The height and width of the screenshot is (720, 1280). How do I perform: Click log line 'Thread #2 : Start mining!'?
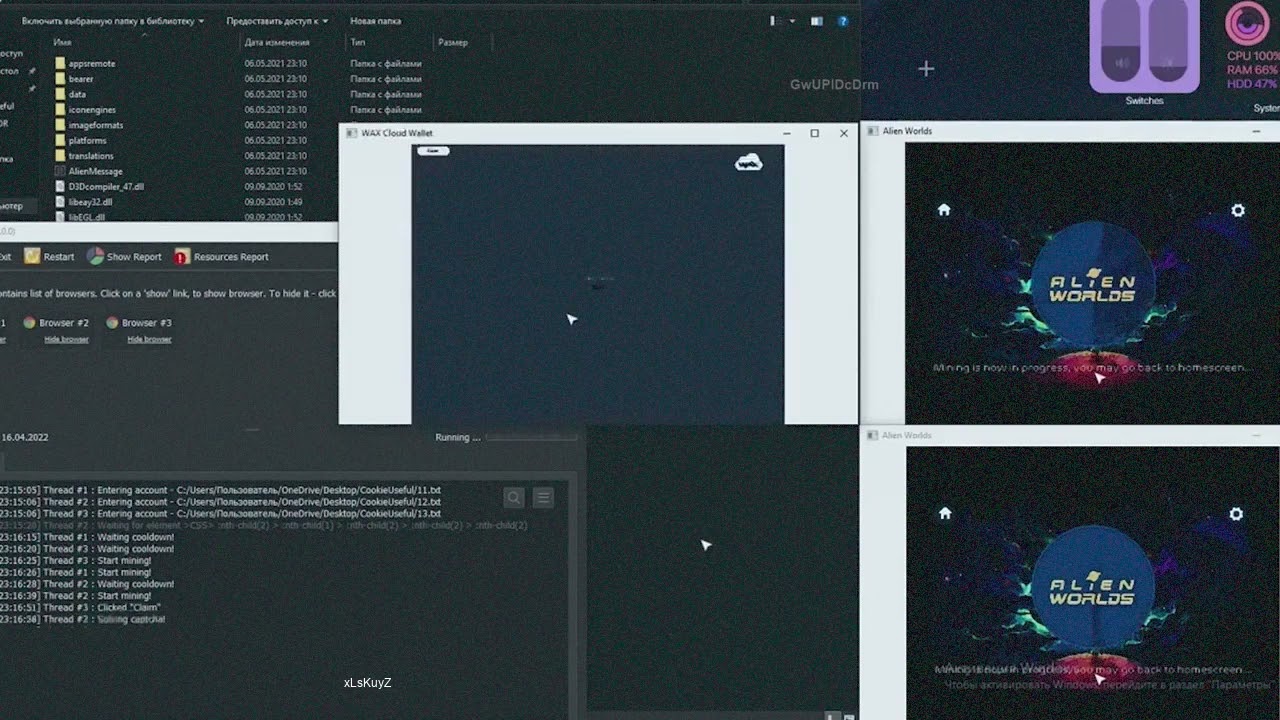click(75, 595)
